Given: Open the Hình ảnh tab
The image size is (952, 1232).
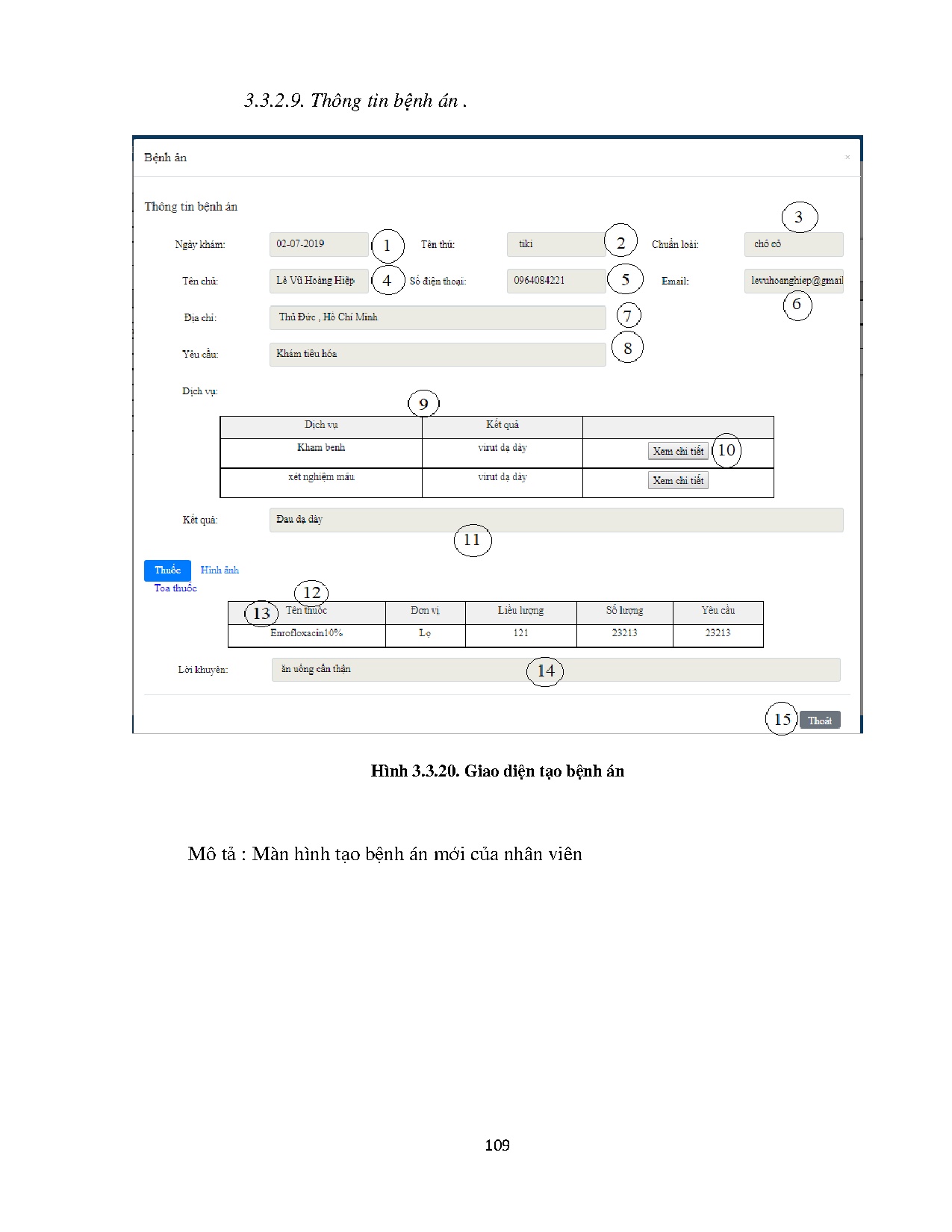Looking at the screenshot, I should tap(220, 570).
